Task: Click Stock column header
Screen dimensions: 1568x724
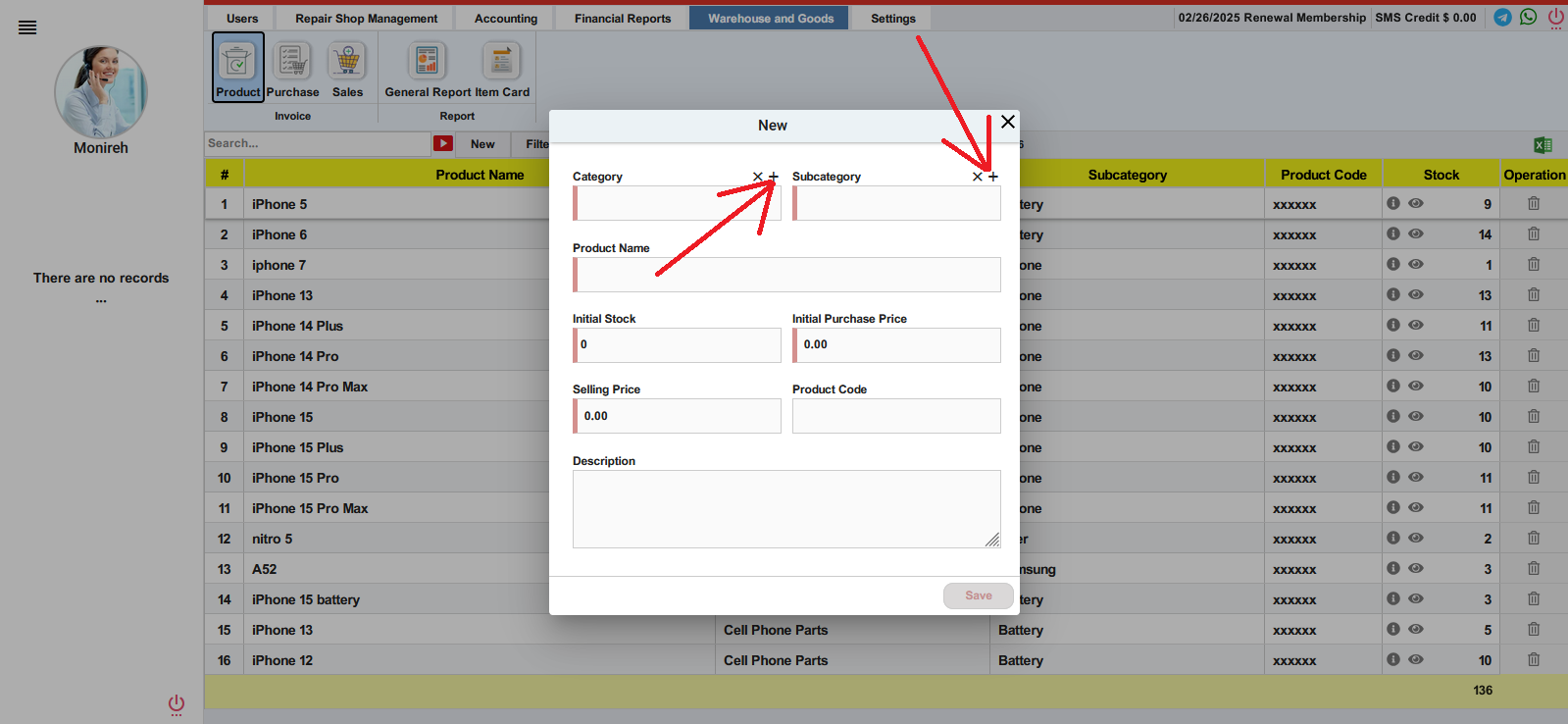Action: pyautogui.click(x=1442, y=175)
